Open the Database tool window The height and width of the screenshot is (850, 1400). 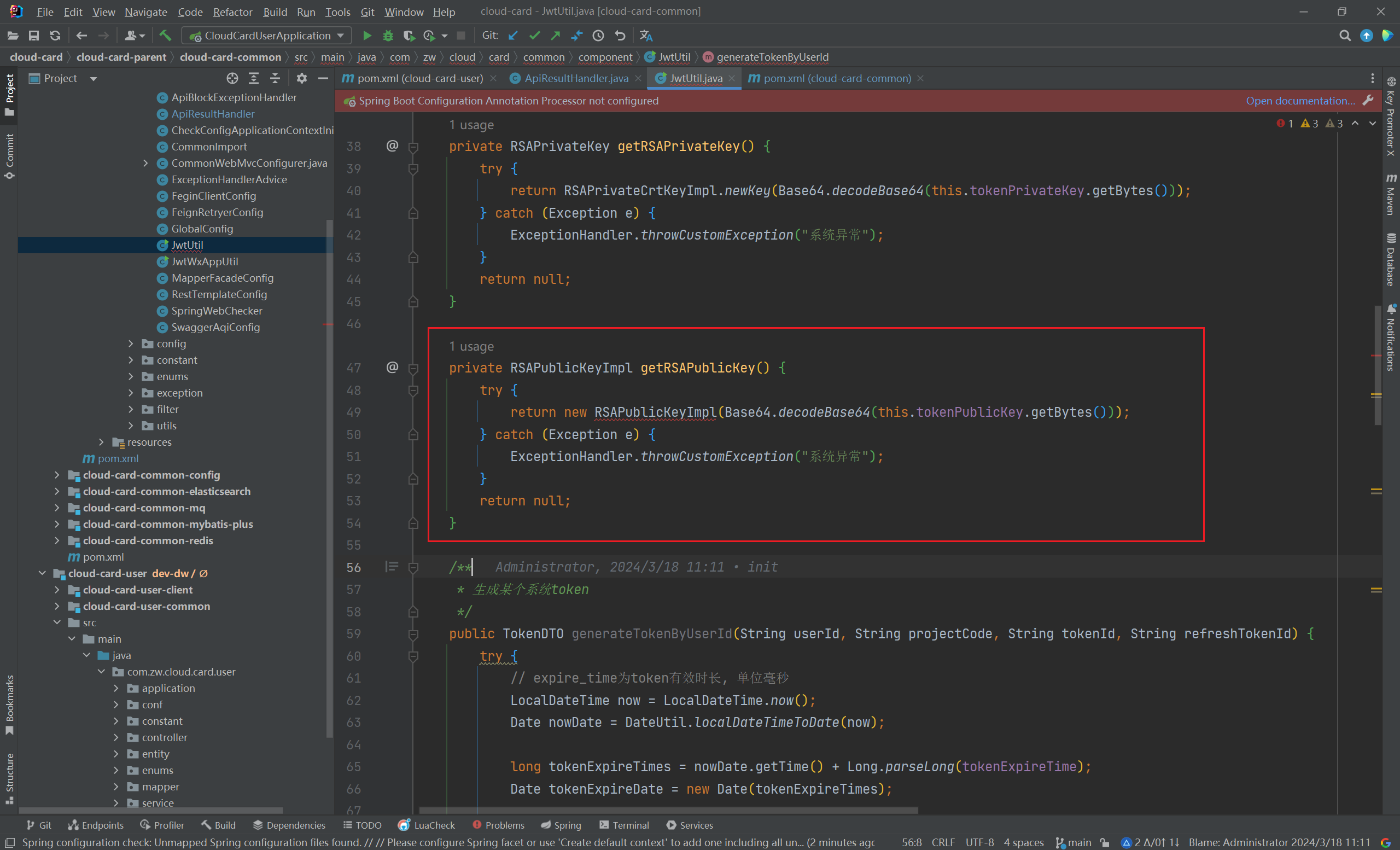click(1391, 260)
